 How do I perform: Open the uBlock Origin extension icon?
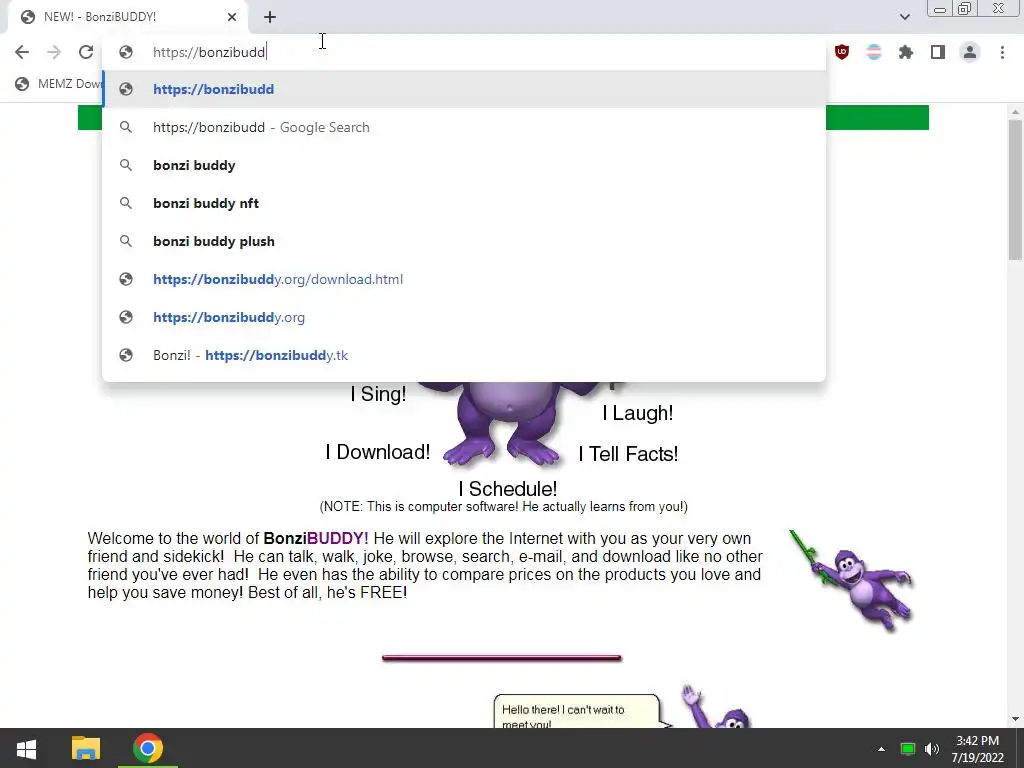tap(842, 52)
